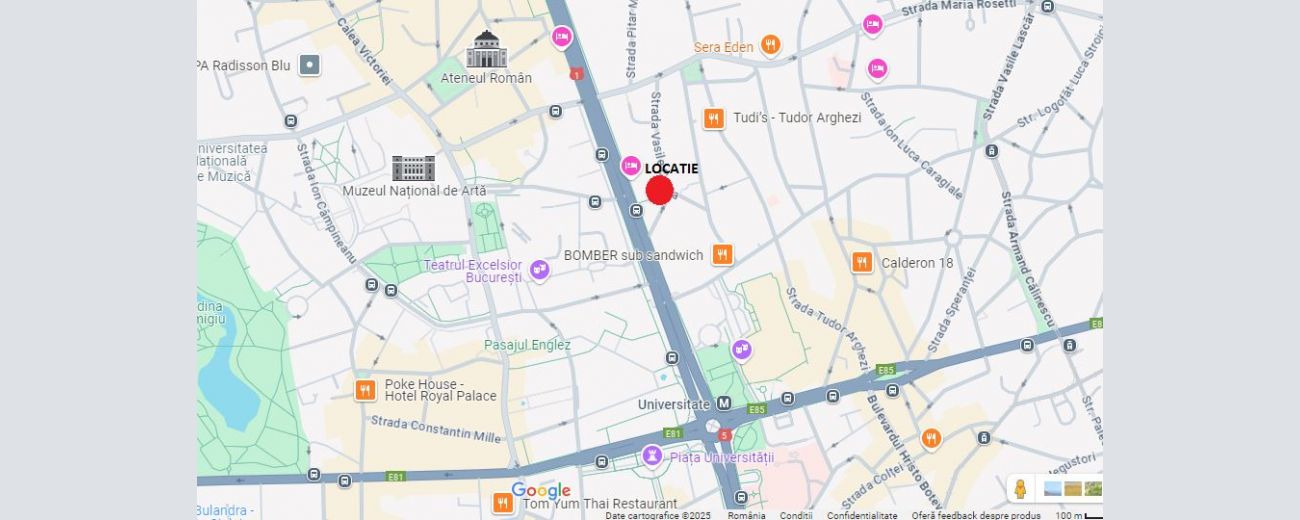This screenshot has height=520, width=1300.
Task: Open the Poke House restaurant pin
Action: (365, 390)
